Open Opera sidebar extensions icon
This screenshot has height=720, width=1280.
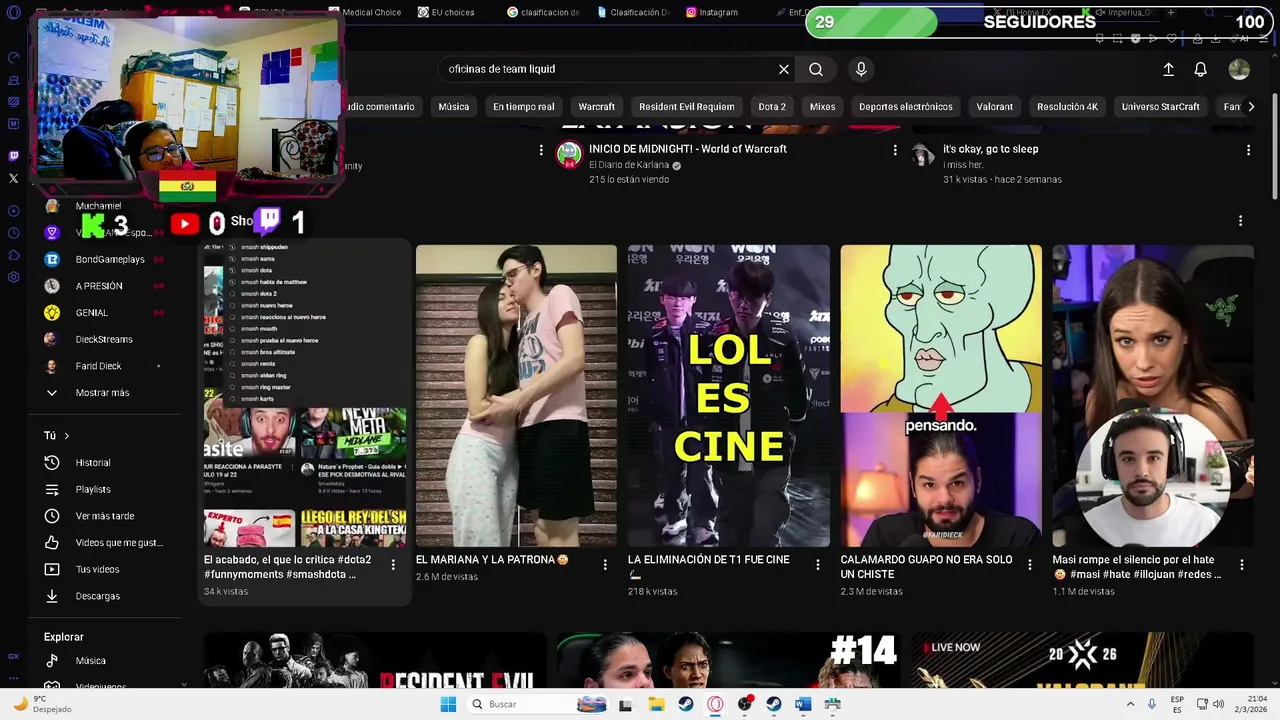(x=13, y=255)
